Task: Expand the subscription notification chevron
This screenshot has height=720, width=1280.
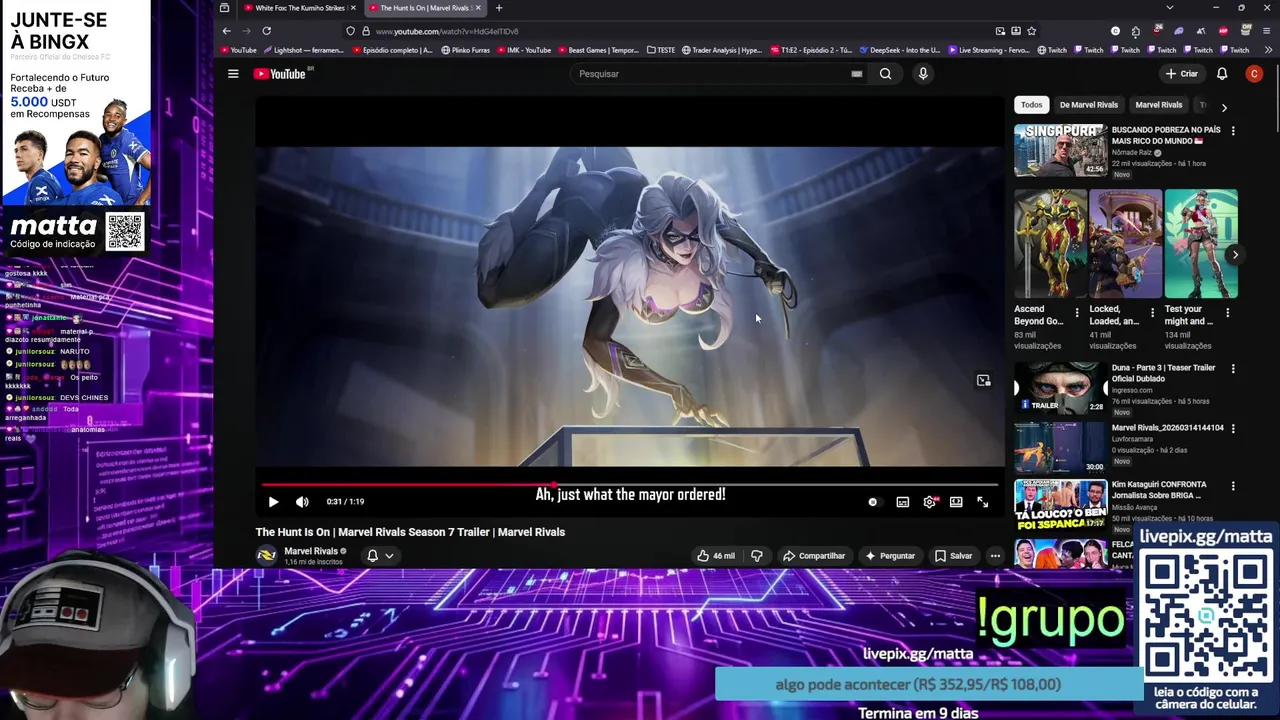Action: [389, 556]
